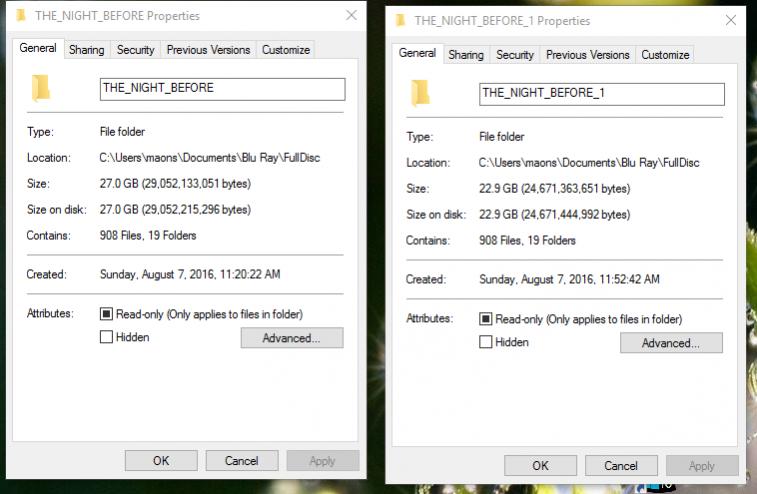This screenshot has width=757, height=494.
Task: Click title bar folder icon of THE_NIGHT_BEFORE Properties
Action: 21,16
